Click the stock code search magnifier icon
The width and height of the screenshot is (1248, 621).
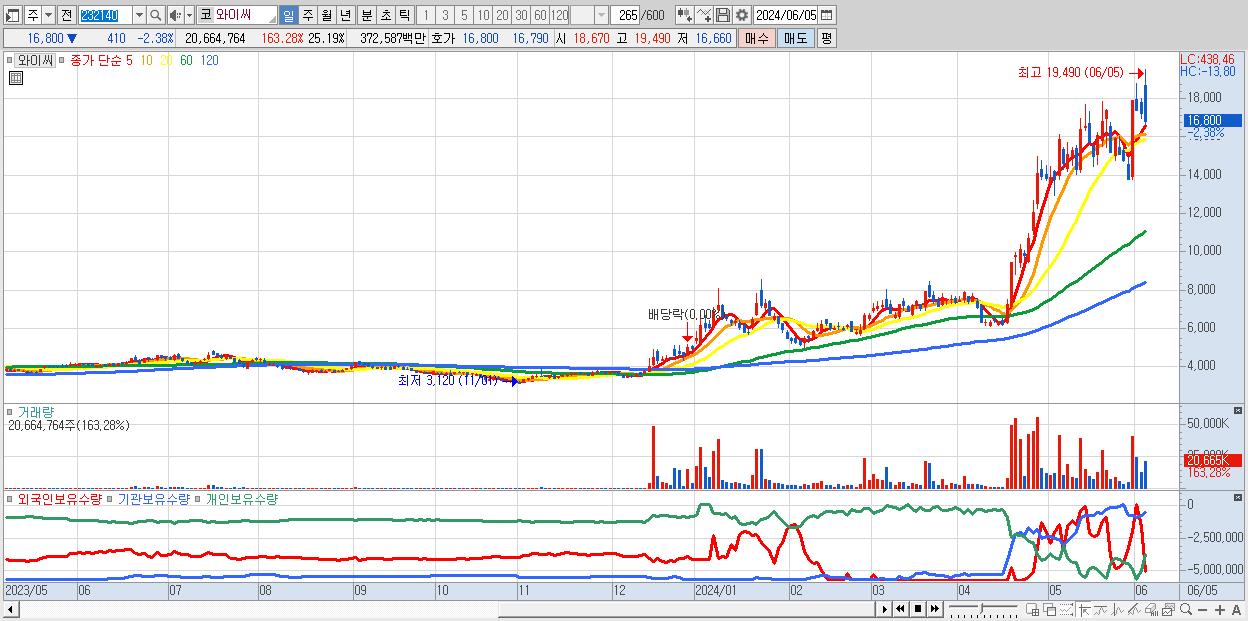click(155, 15)
